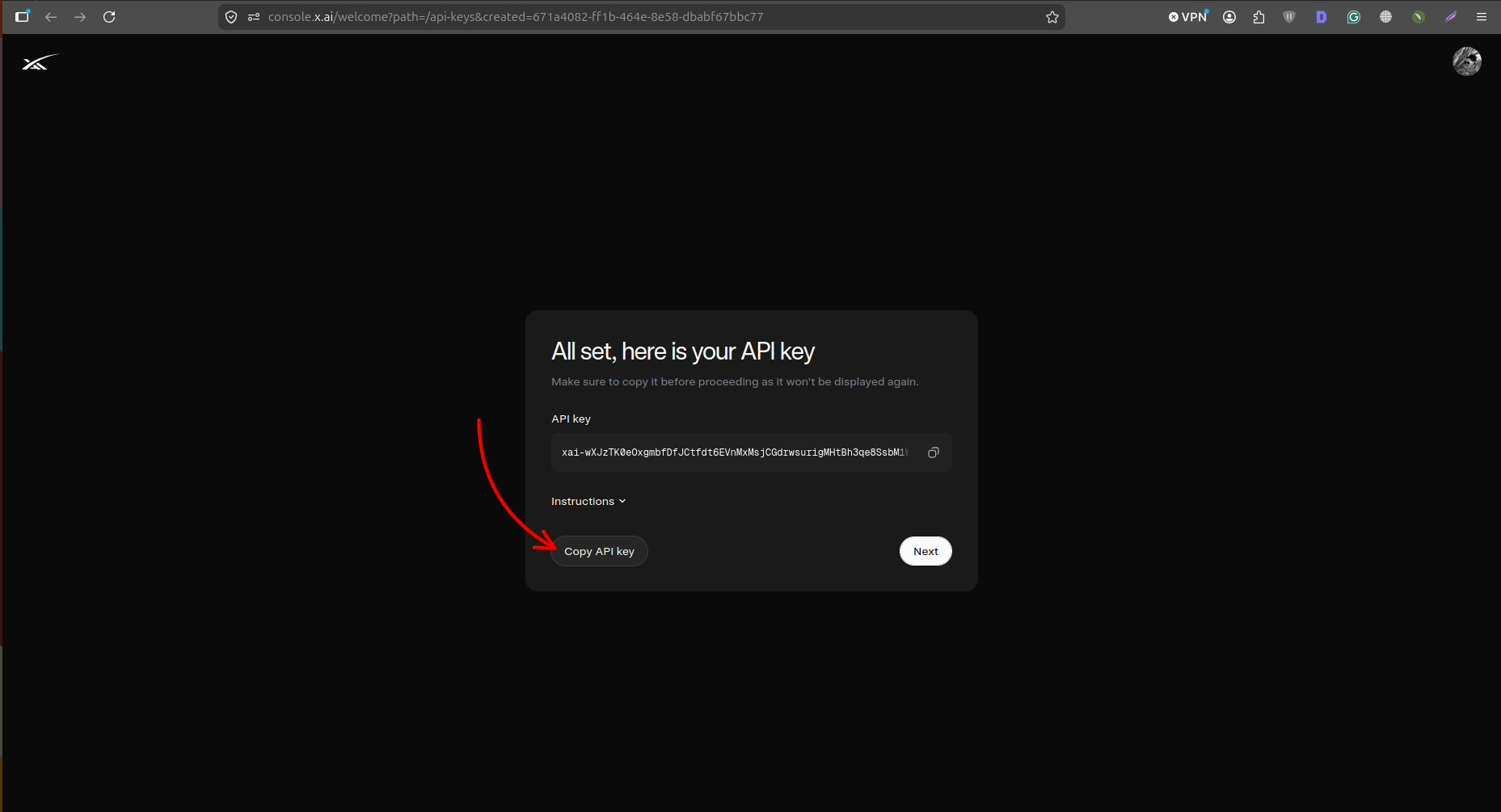
Task: Open the browser account icon
Action: (1229, 17)
